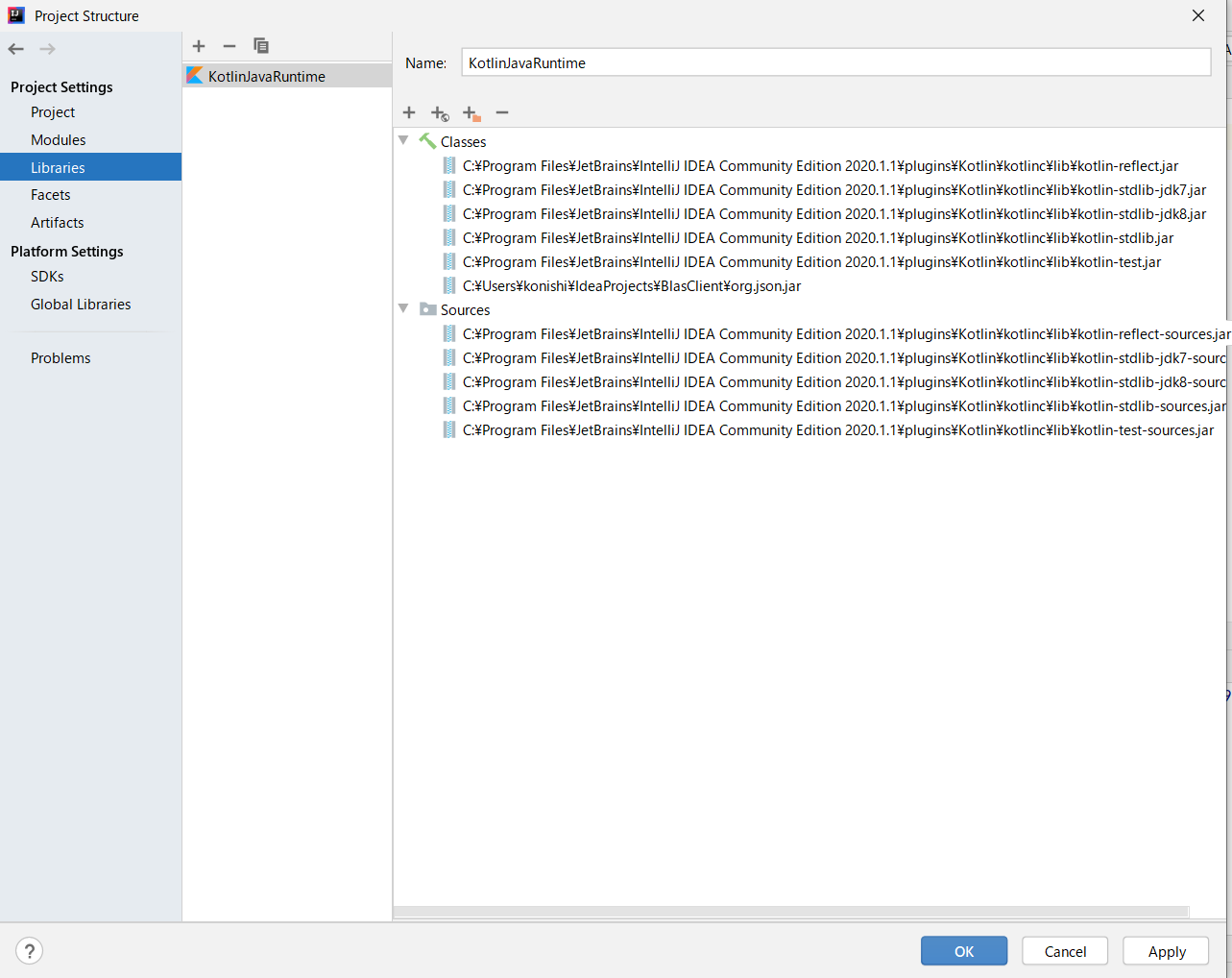This screenshot has height=978, width=1232.
Task: Collapse the Classes node
Action: [x=403, y=140]
